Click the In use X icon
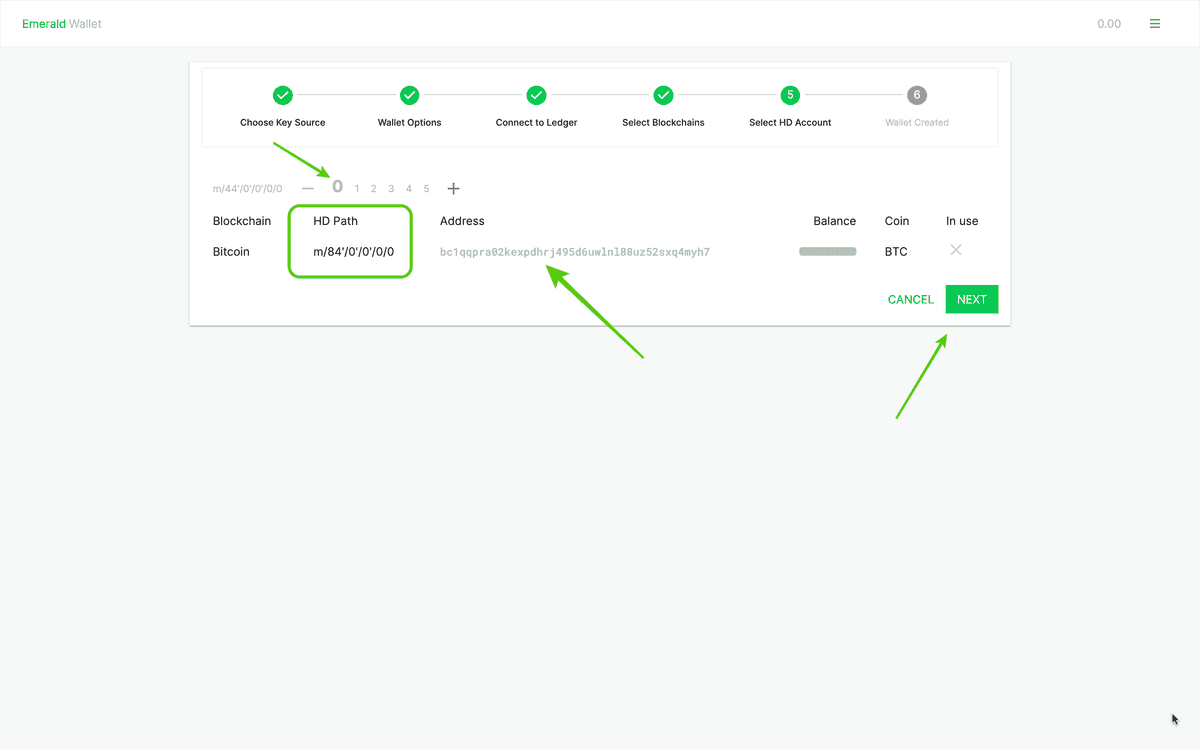The height and width of the screenshot is (750, 1200). pos(956,250)
